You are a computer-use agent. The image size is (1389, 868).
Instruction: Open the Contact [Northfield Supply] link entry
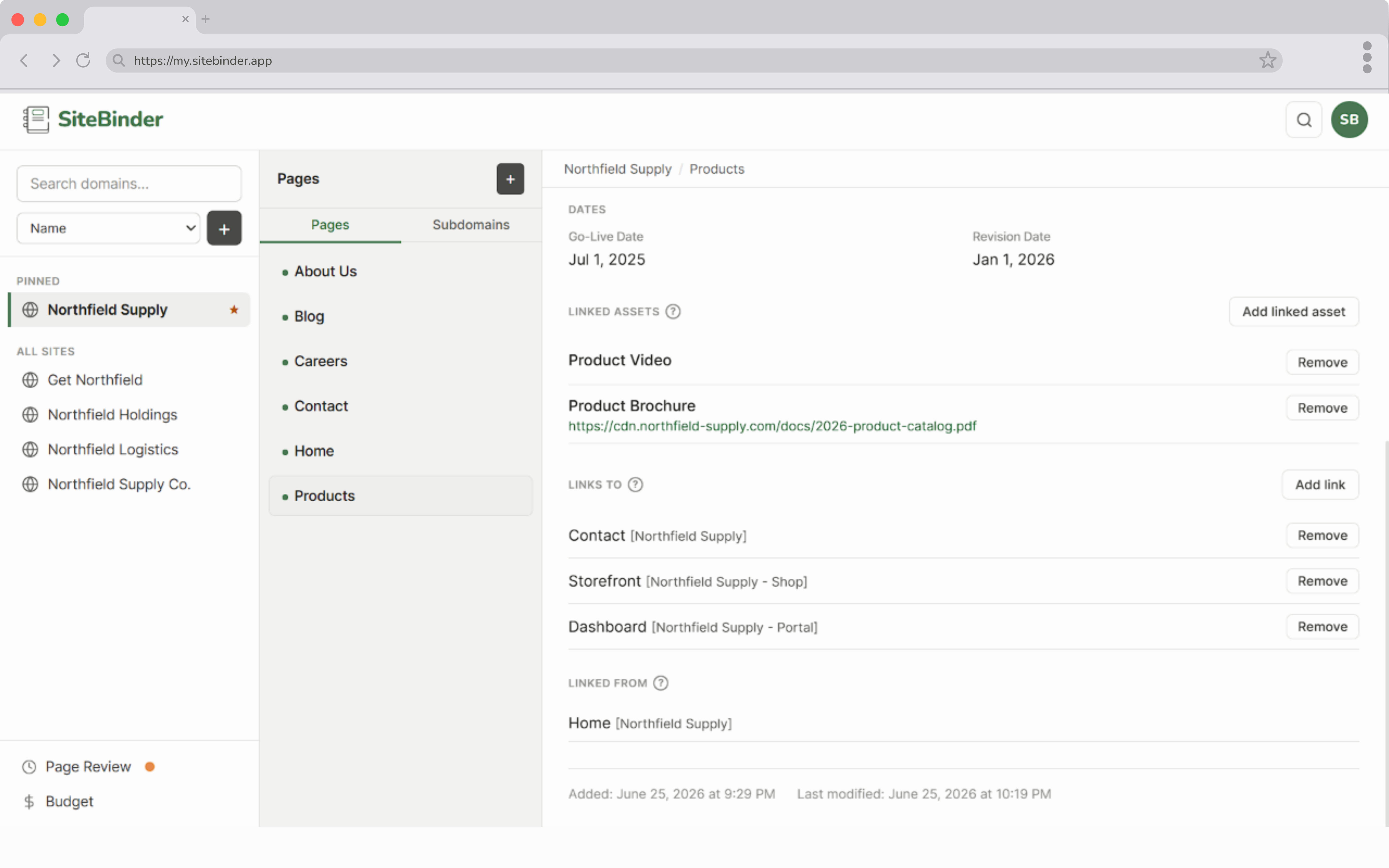point(657,536)
